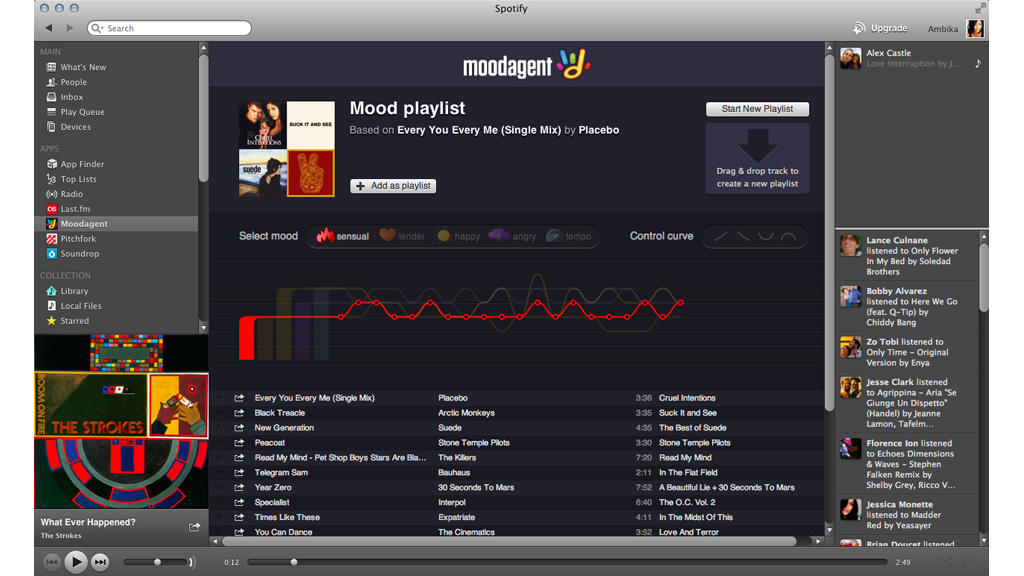
Task: Choose the falling line control curve
Action: [x=743, y=236]
